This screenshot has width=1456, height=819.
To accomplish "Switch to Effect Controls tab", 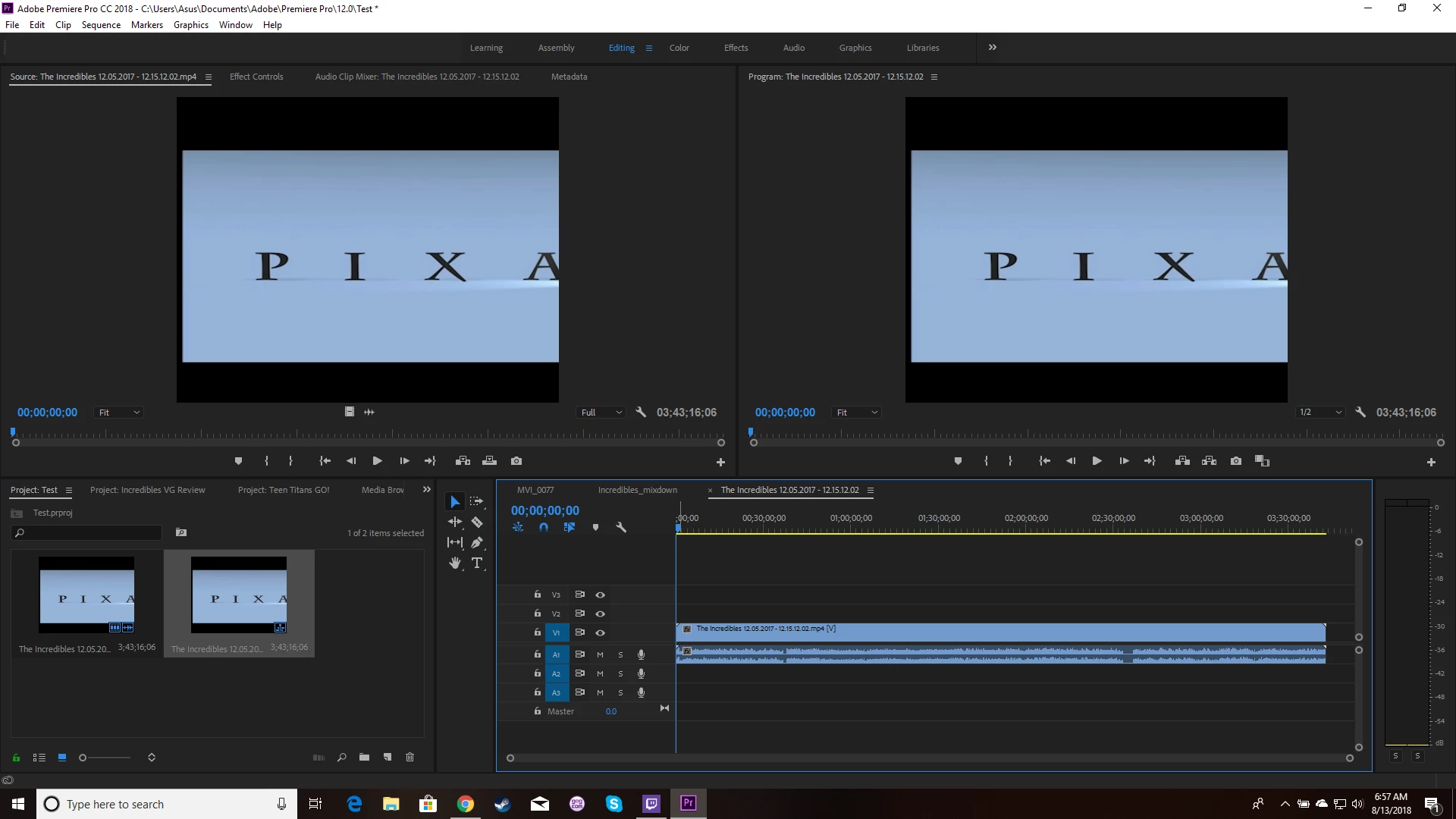I will (x=256, y=77).
